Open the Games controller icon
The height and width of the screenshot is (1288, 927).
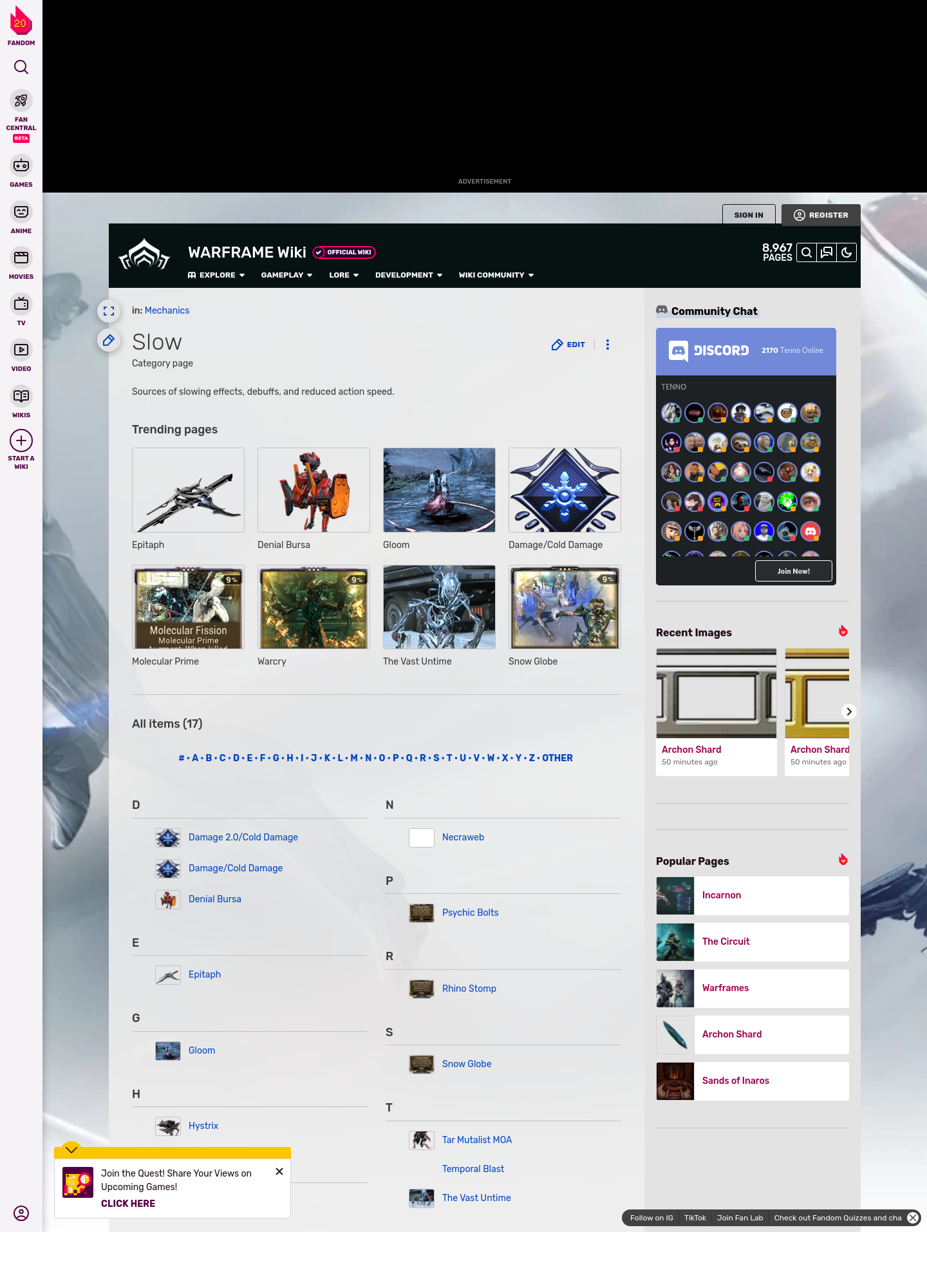[21, 166]
